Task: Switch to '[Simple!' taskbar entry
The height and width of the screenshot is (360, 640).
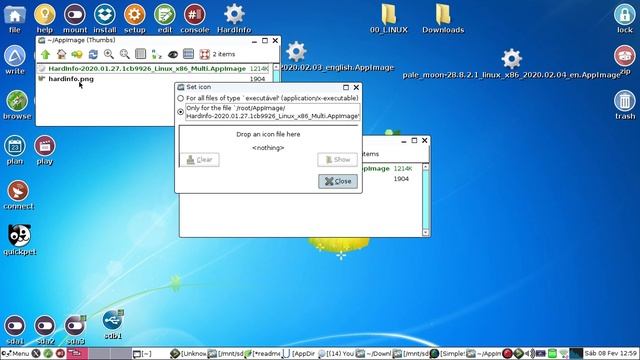Action: tap(447, 353)
